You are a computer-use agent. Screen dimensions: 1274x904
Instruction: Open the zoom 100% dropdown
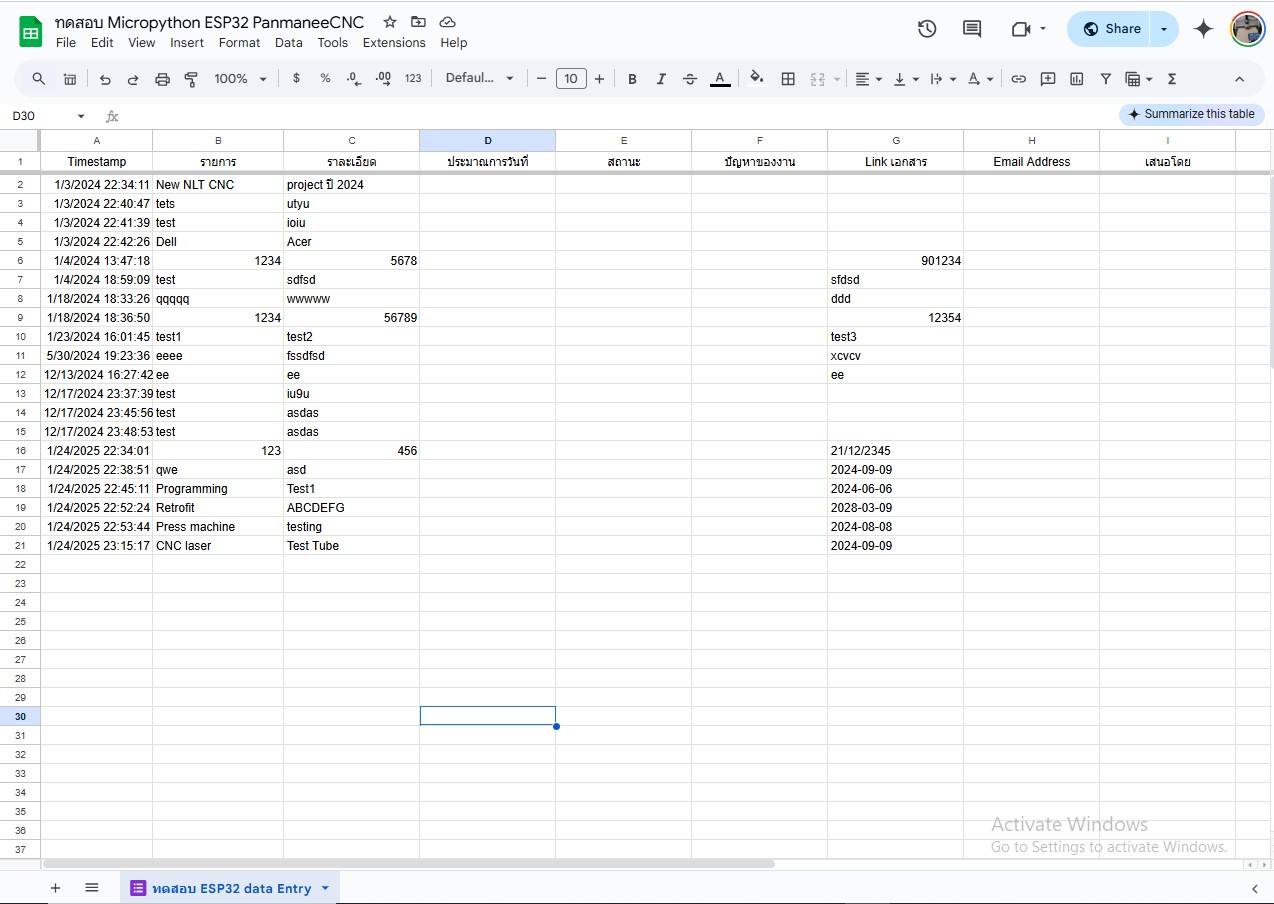(240, 79)
